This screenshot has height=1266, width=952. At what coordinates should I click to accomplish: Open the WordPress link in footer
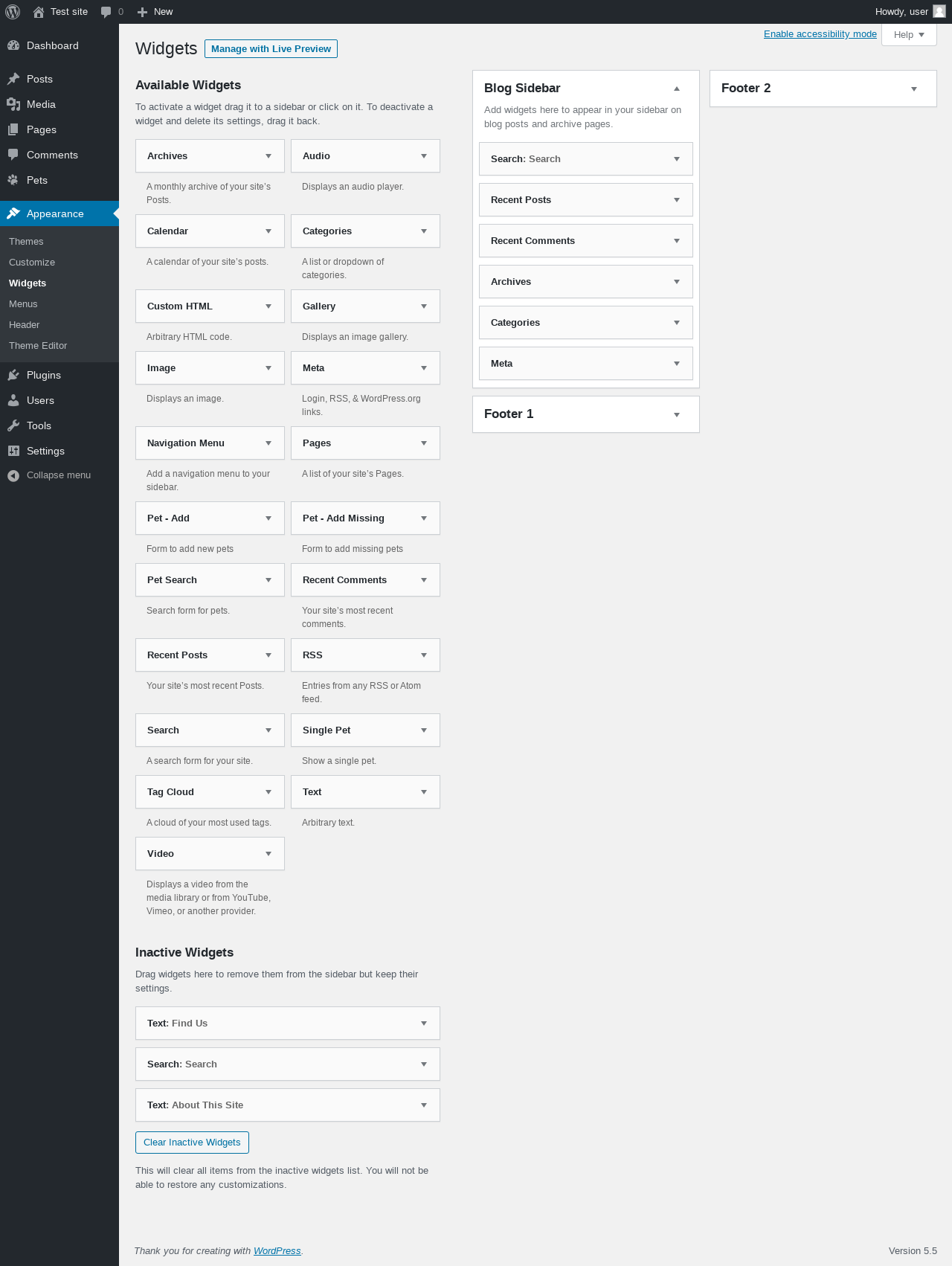coord(277,1251)
